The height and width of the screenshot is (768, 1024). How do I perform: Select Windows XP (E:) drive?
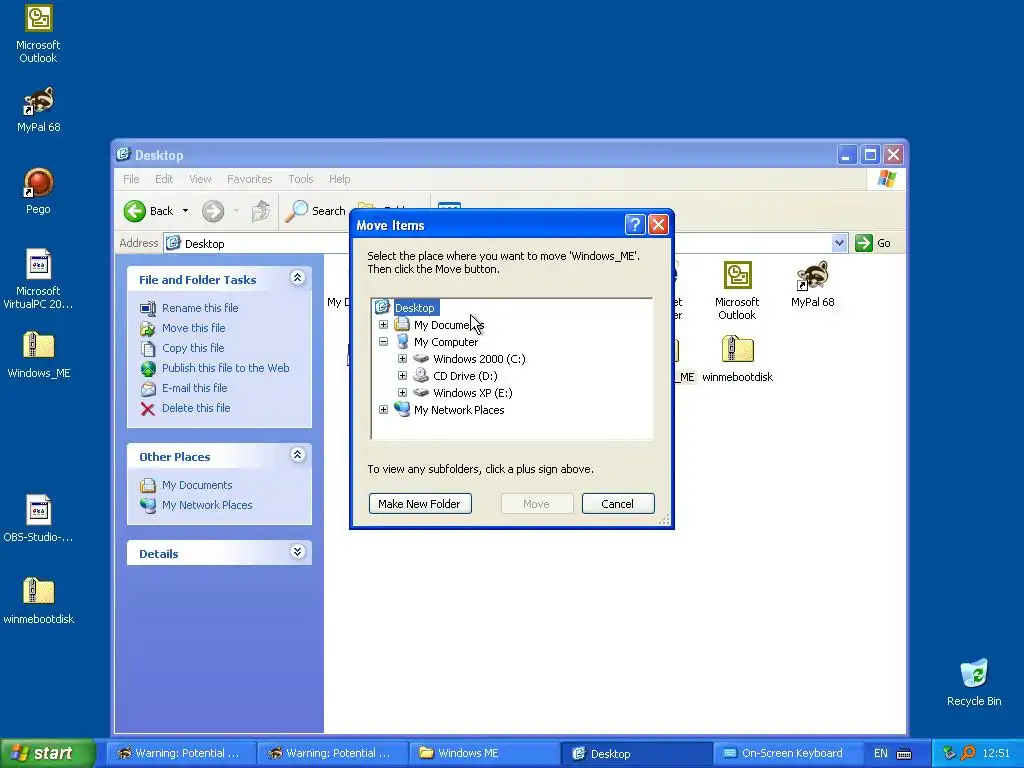[x=472, y=392]
